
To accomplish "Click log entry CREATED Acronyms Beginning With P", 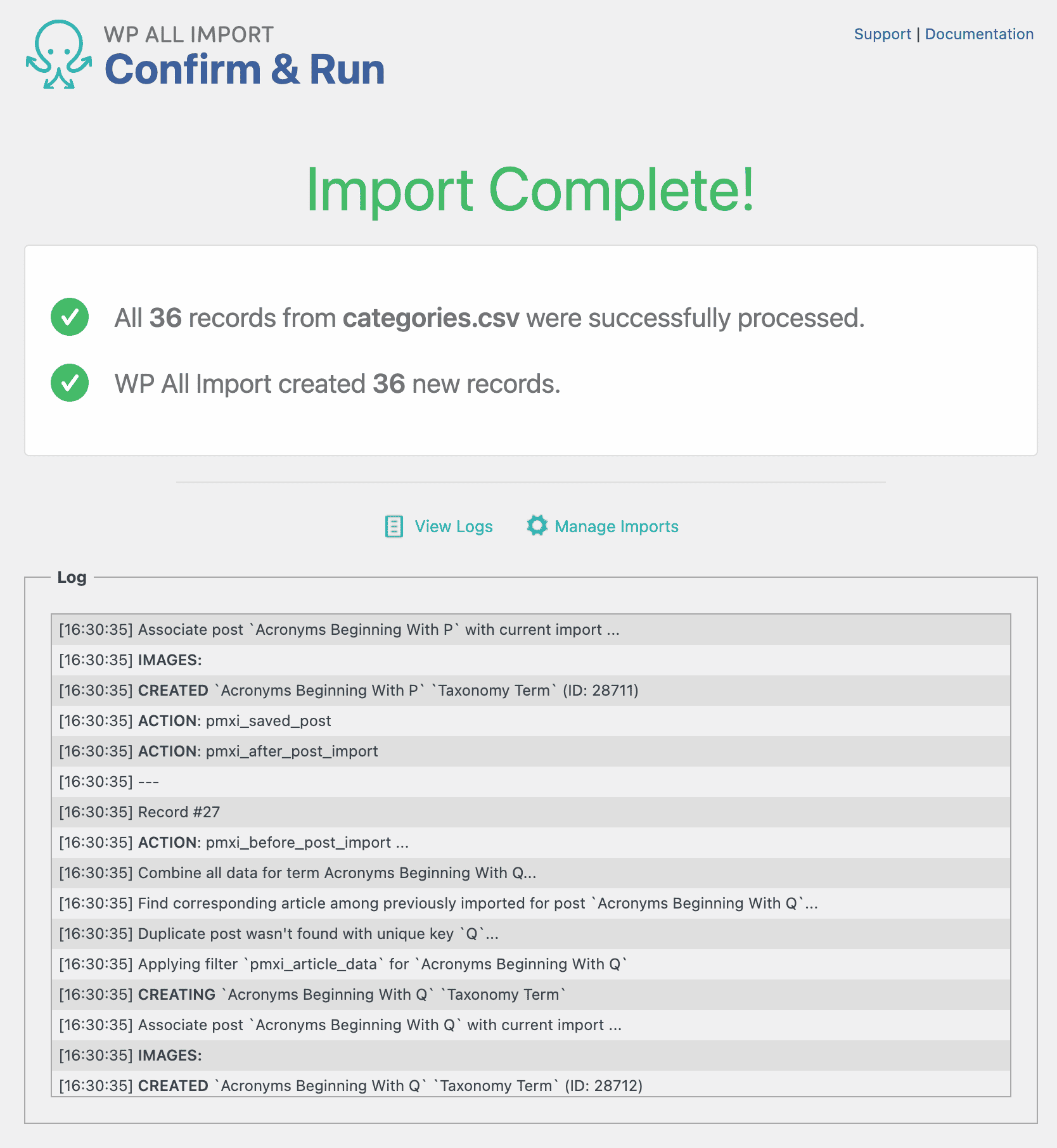I will (349, 691).
